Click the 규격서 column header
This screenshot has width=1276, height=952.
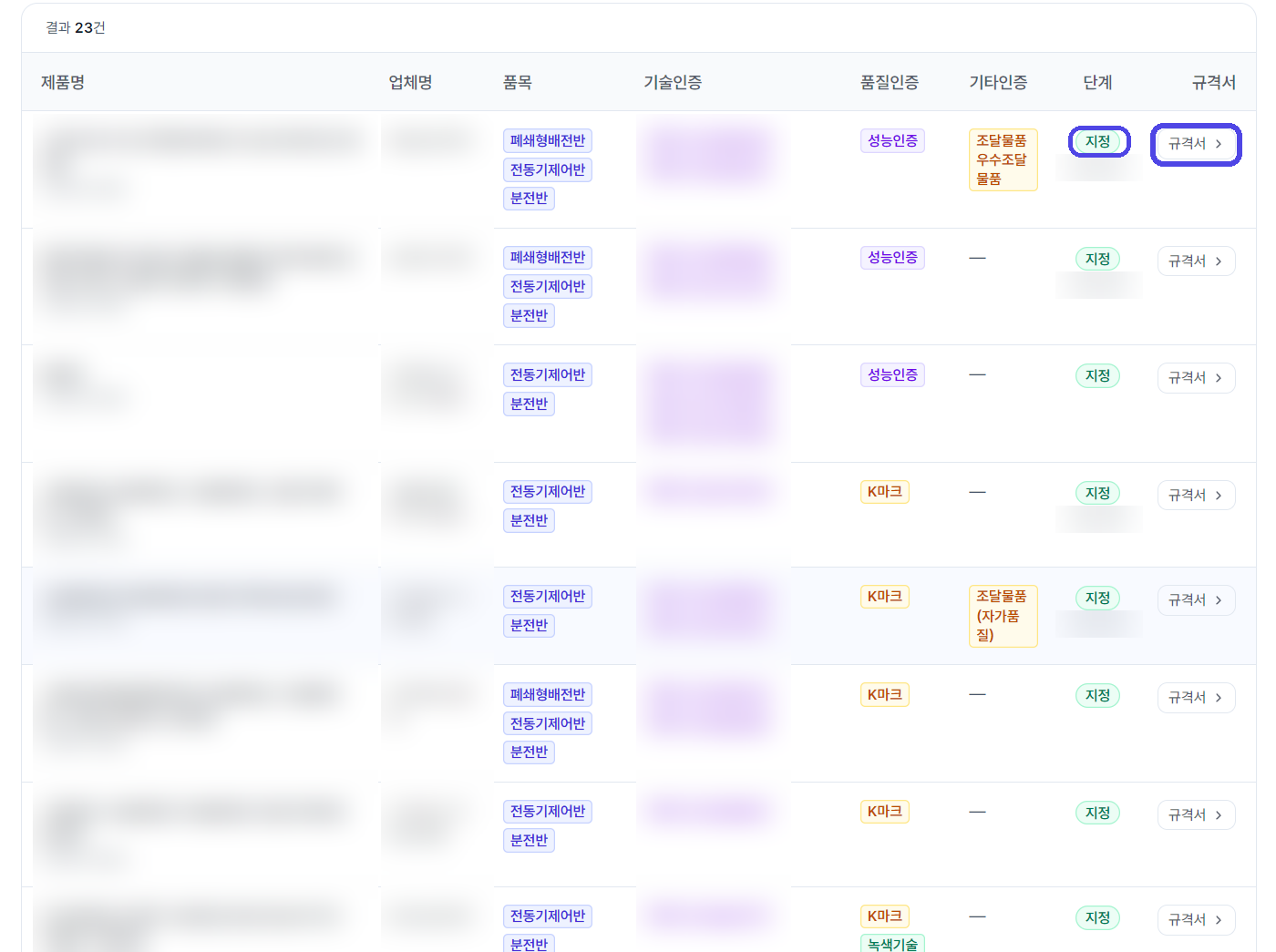[1214, 83]
